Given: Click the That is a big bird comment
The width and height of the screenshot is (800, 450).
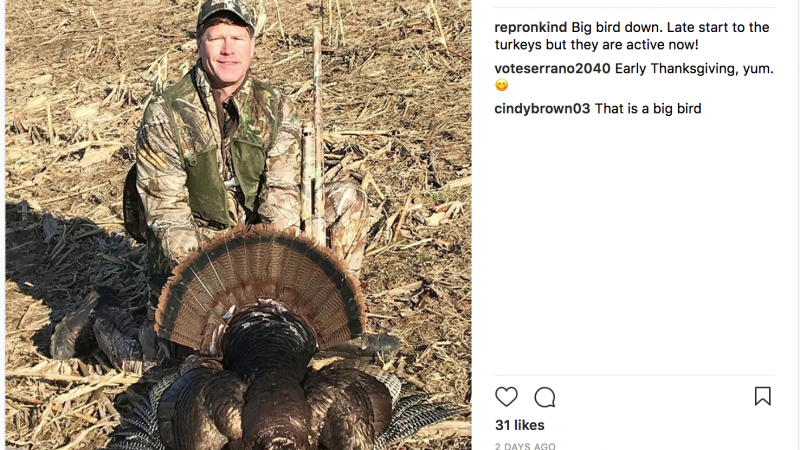Looking at the screenshot, I should [648, 109].
